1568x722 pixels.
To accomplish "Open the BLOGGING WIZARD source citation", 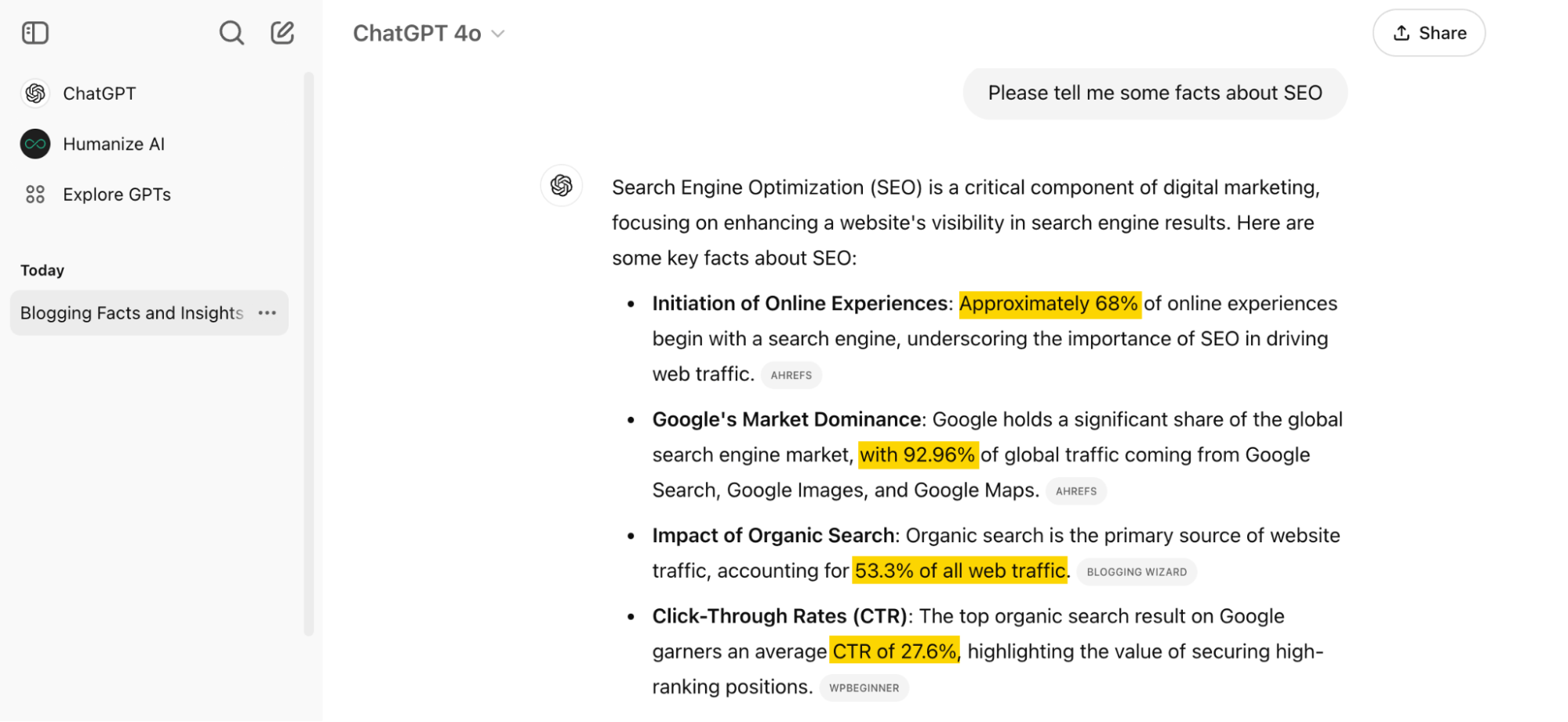I will pos(1137,571).
